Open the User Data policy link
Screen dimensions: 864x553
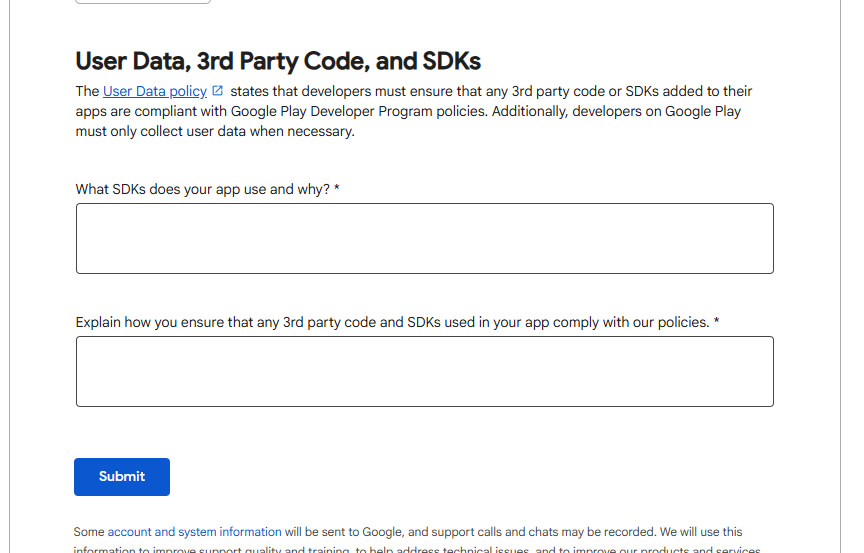coord(154,91)
